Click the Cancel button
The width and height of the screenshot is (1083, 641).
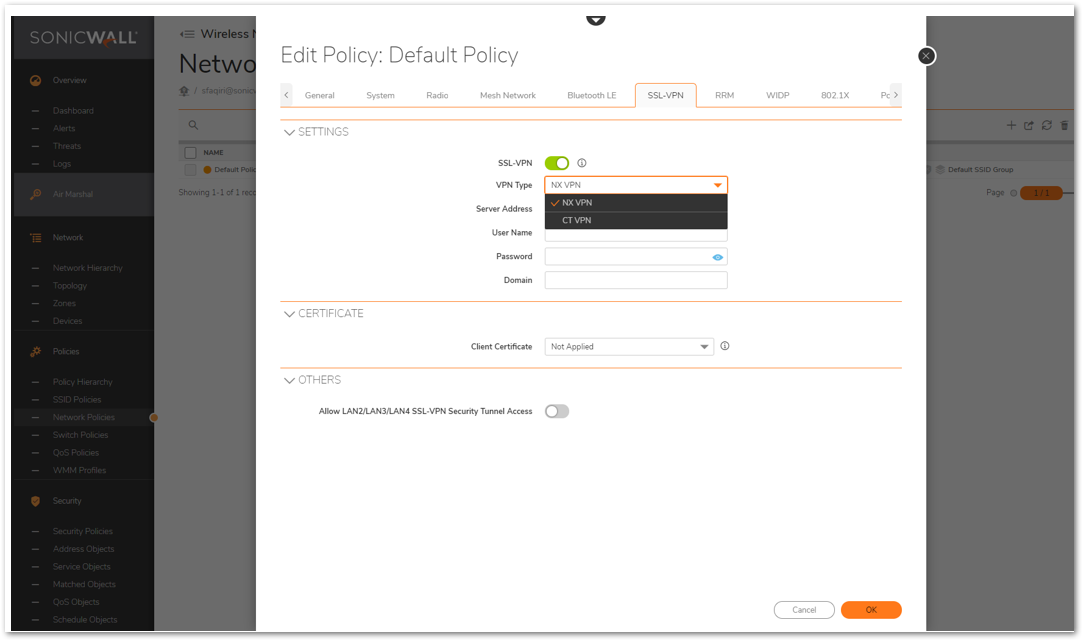804,610
